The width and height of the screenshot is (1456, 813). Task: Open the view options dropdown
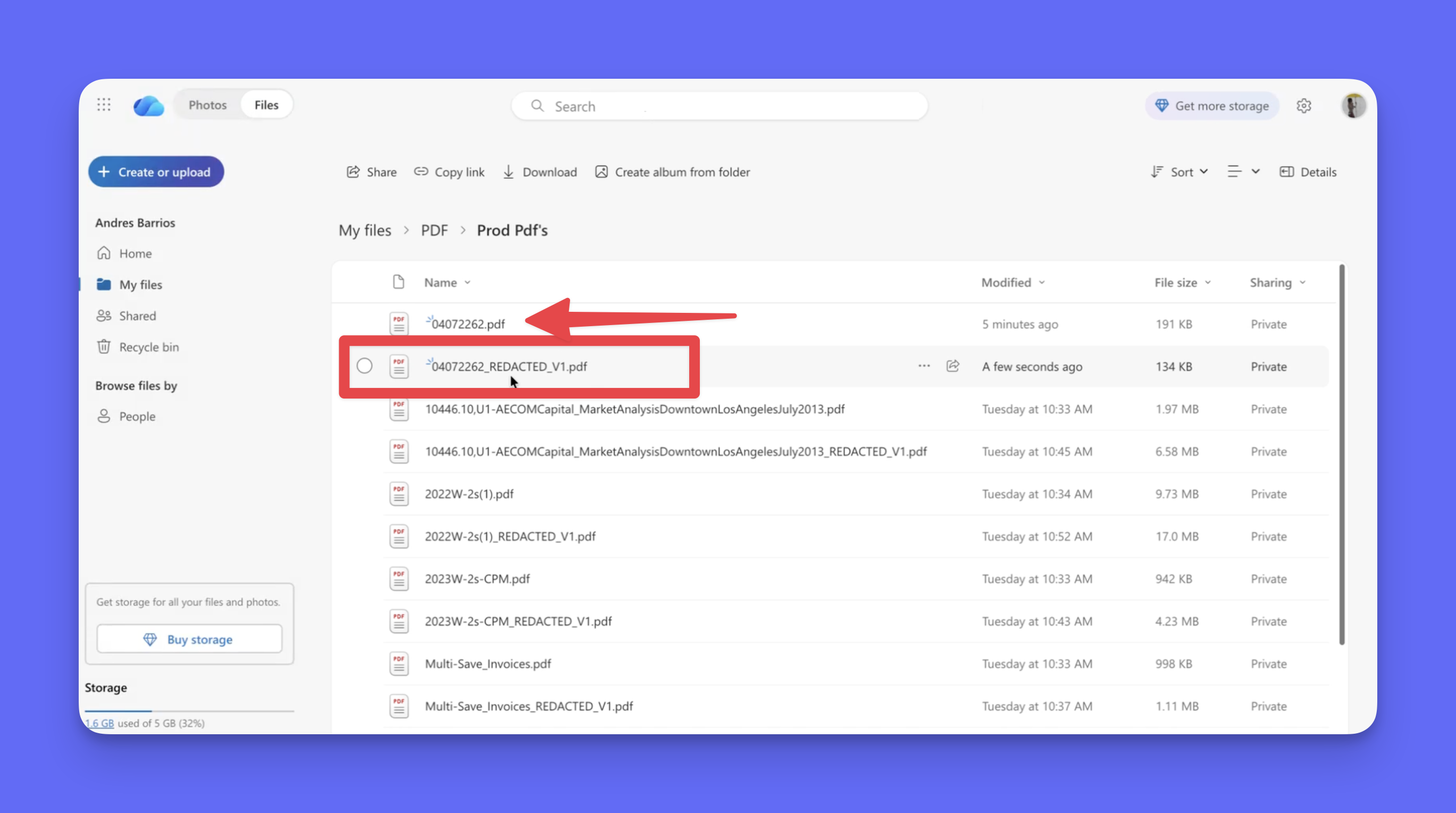click(x=1243, y=172)
